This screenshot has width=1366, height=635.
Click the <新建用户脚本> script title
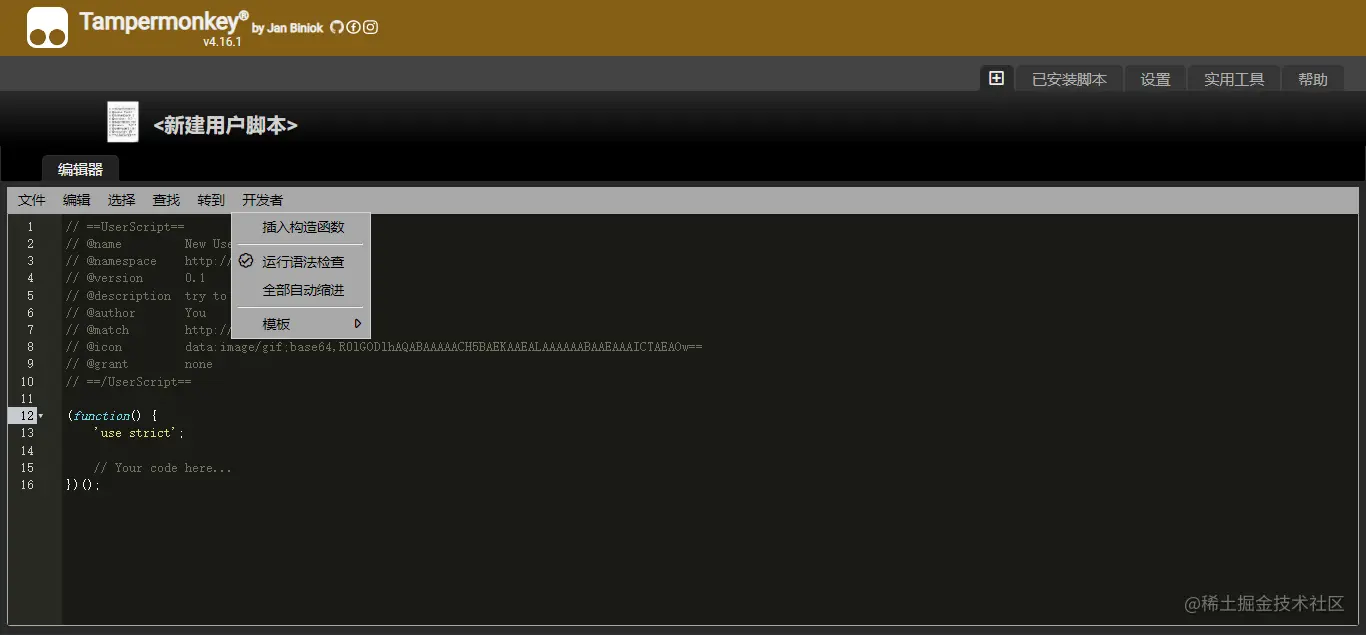[x=225, y=125]
